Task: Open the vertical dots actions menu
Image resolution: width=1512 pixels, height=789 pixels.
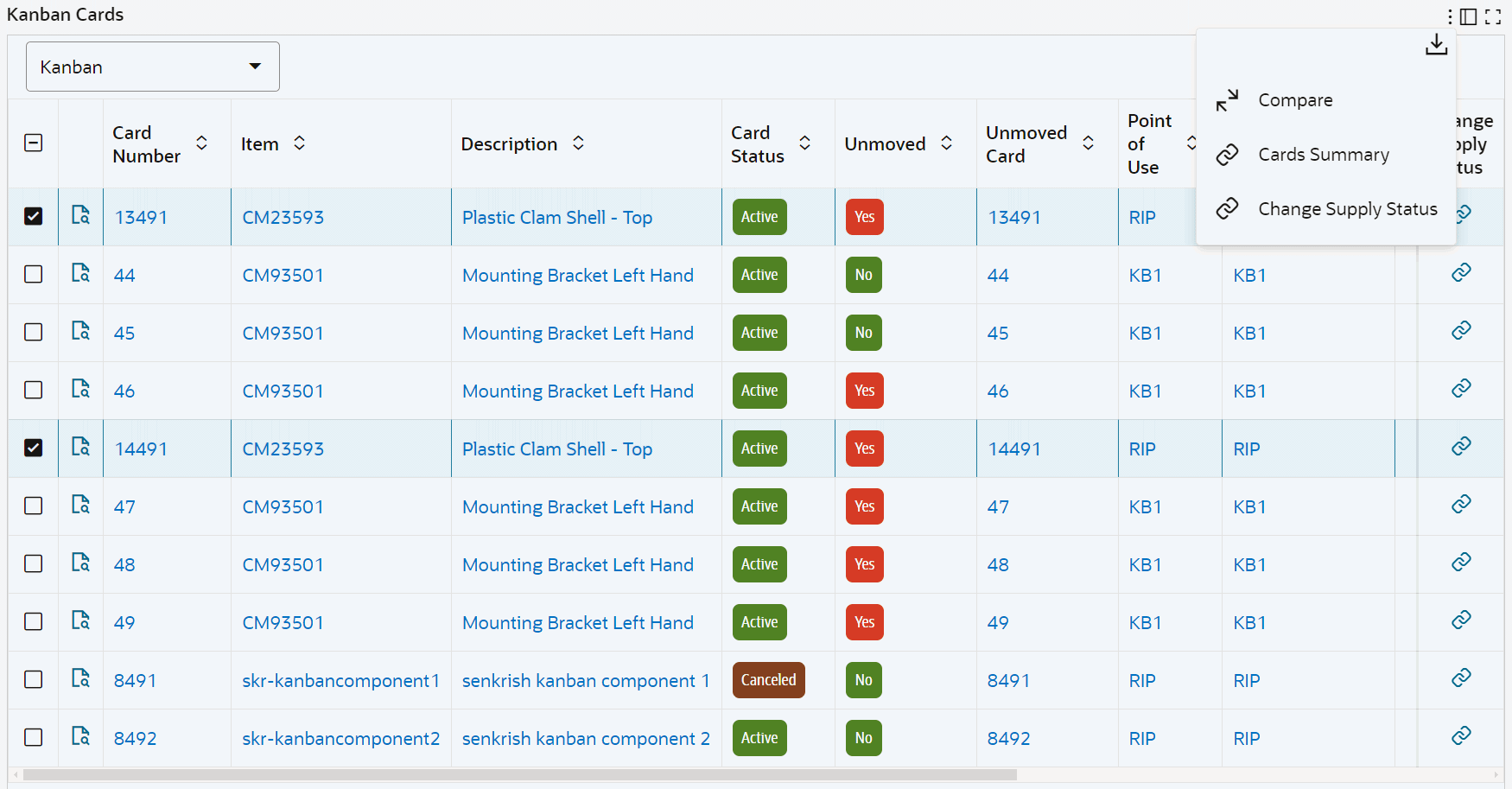Action: pos(1450,16)
